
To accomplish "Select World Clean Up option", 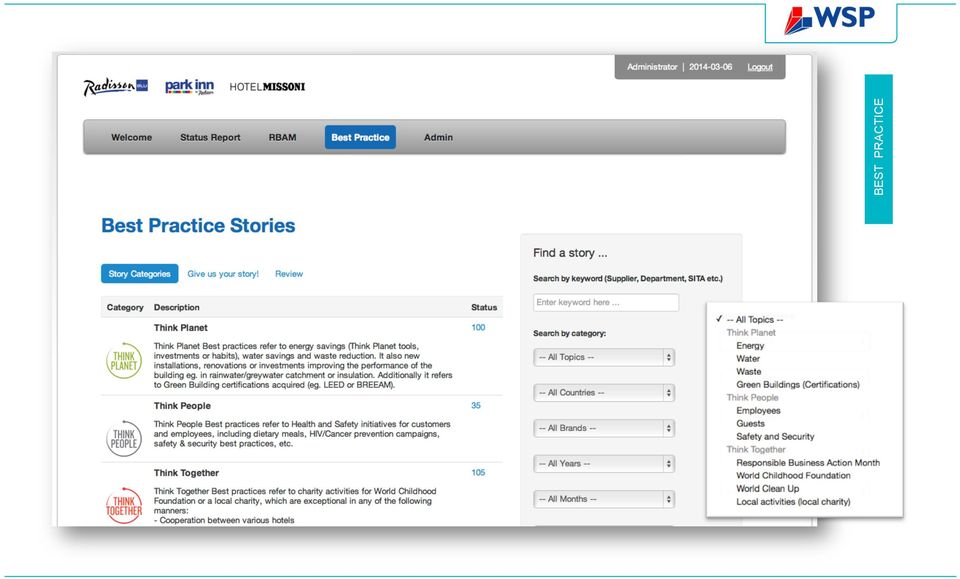I will click(x=768, y=488).
